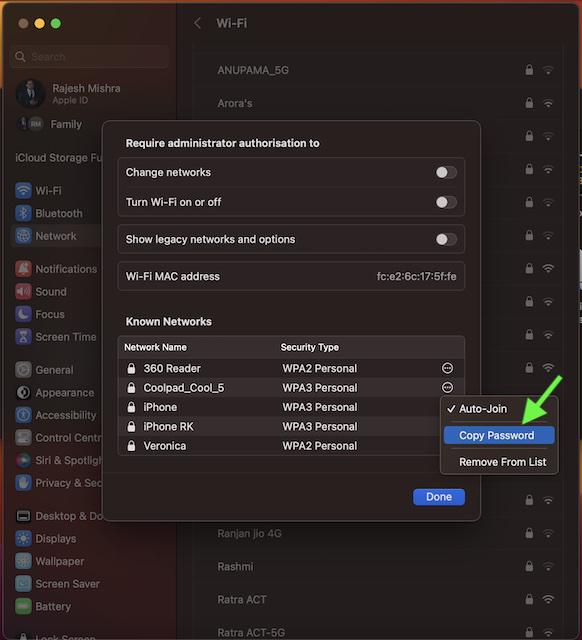Go back from the Wi-Fi pane

pos(198,23)
